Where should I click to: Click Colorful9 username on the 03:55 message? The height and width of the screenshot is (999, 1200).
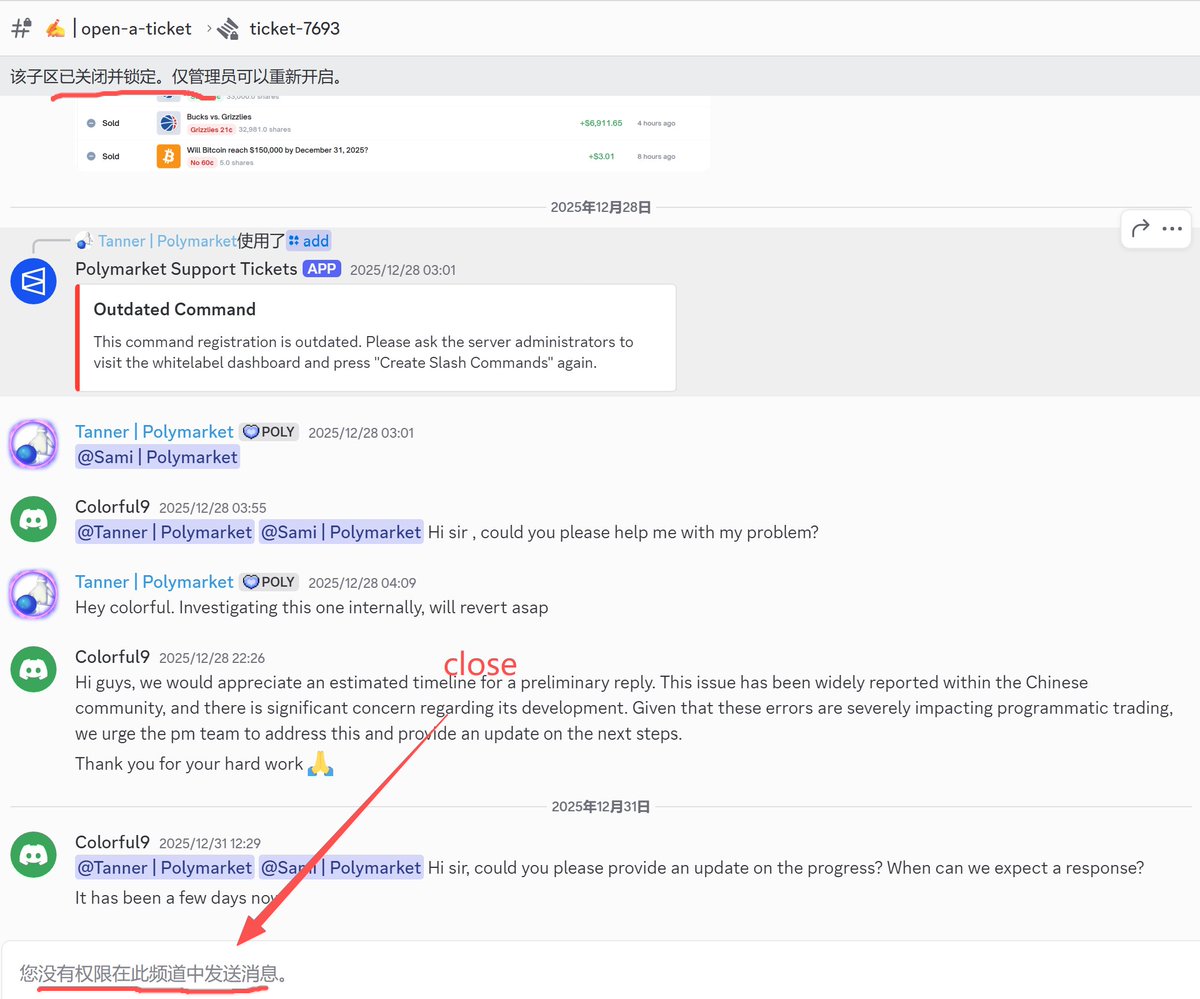(x=112, y=507)
